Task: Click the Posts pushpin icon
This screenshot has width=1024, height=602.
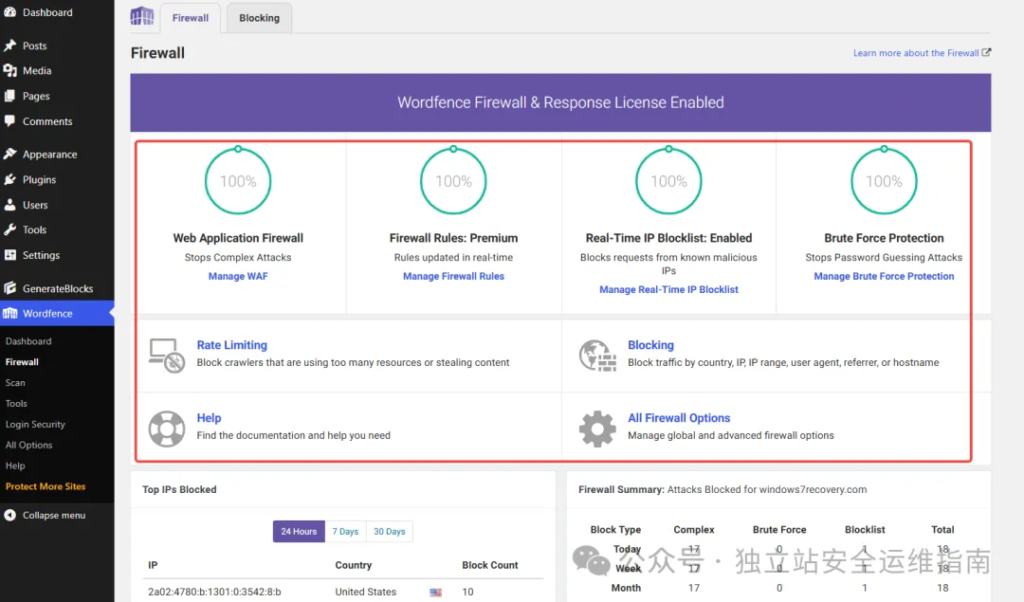Action: [10, 45]
